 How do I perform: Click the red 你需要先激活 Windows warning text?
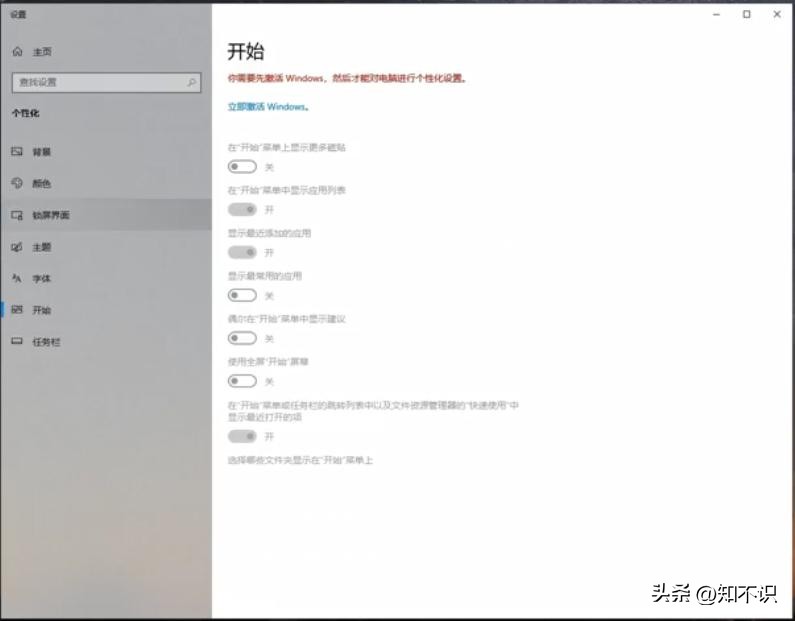[x=347, y=78]
